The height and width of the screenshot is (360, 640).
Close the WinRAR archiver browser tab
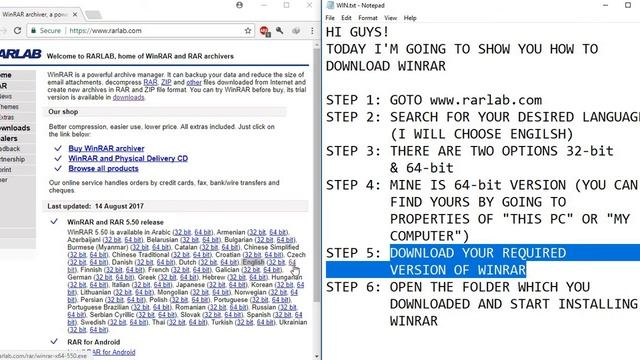[75, 14]
